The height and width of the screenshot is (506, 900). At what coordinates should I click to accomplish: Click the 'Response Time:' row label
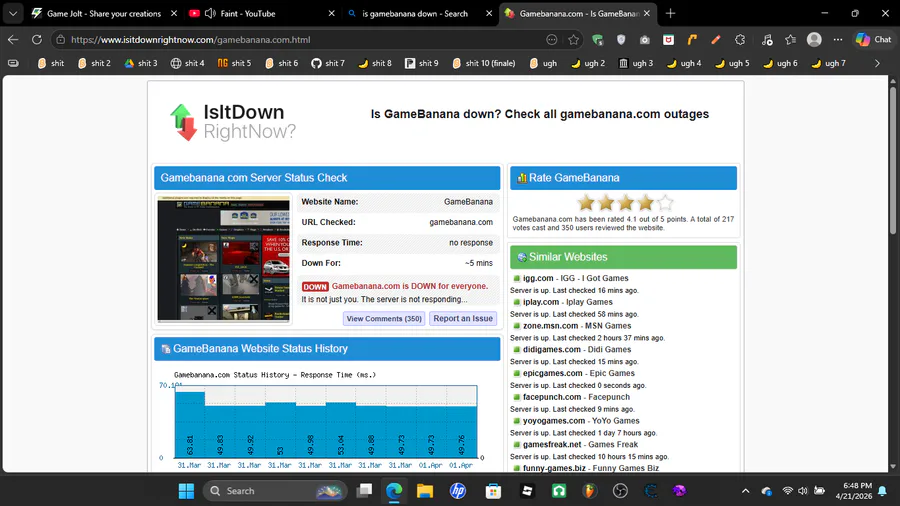click(x=332, y=243)
